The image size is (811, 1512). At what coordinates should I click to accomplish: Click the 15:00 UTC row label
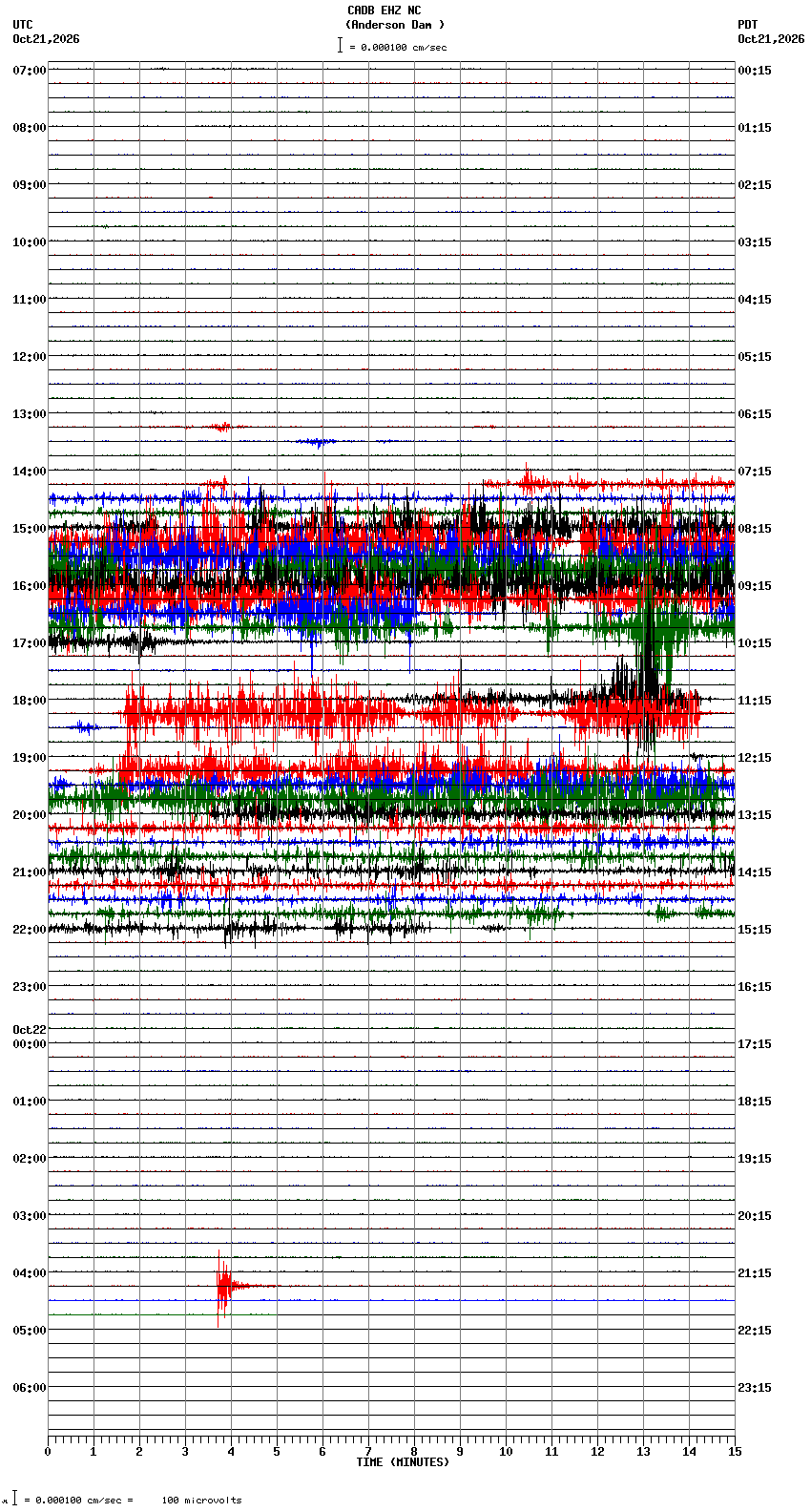pyautogui.click(x=30, y=529)
